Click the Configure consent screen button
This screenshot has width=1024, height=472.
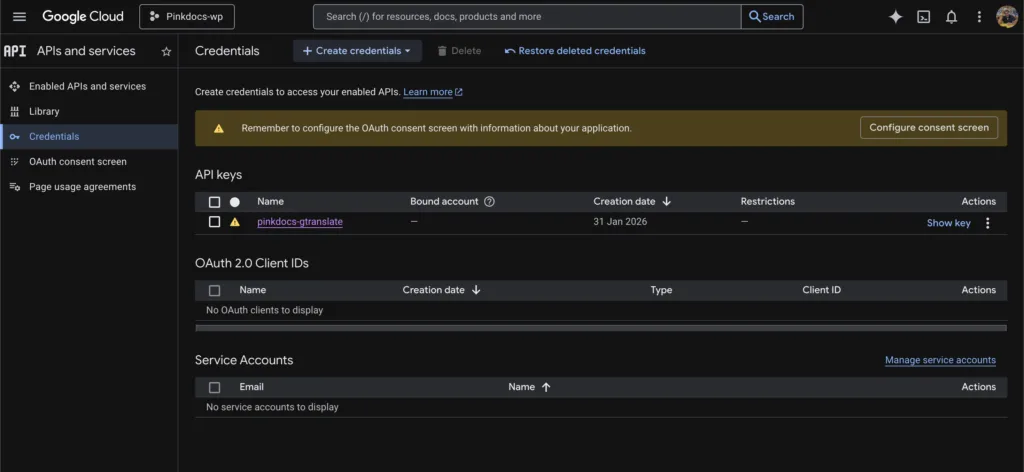(x=928, y=128)
